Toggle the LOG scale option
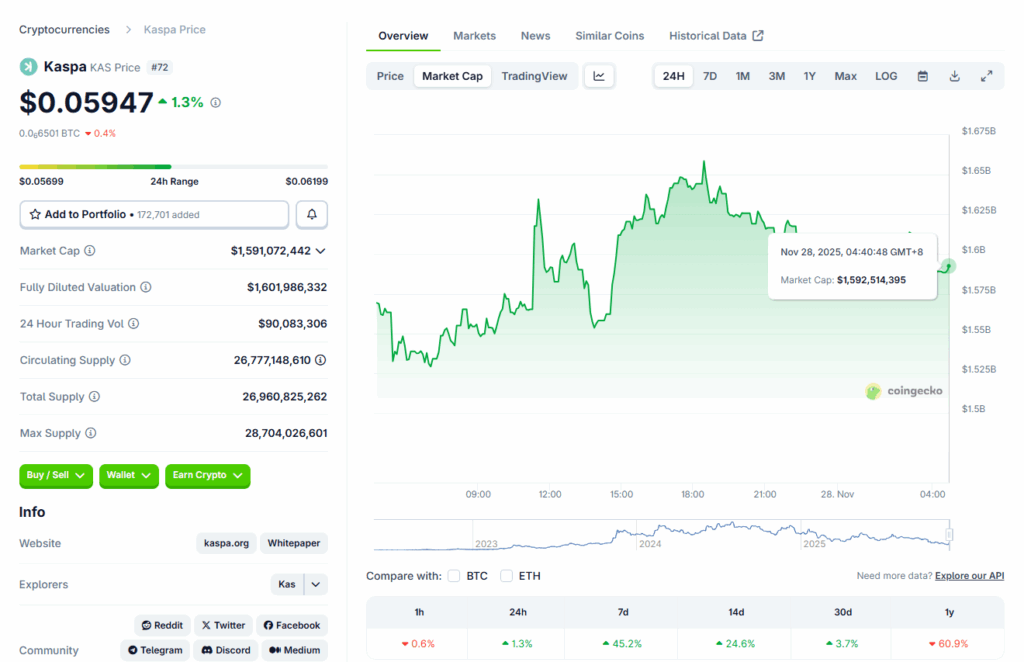 click(886, 76)
